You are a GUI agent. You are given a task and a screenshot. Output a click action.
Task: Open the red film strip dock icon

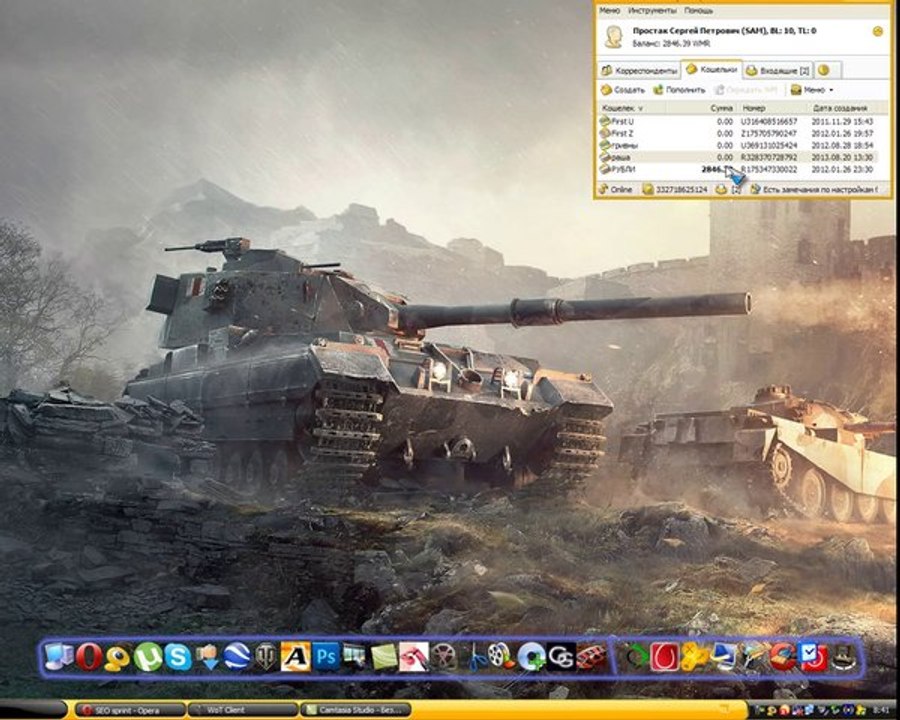(591, 657)
